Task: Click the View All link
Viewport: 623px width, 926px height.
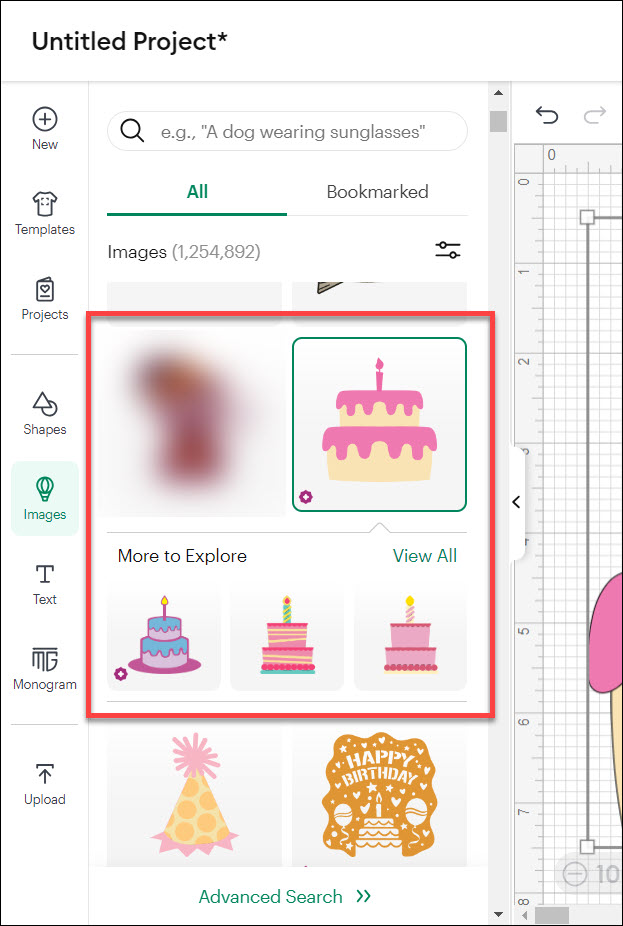Action: coord(425,556)
